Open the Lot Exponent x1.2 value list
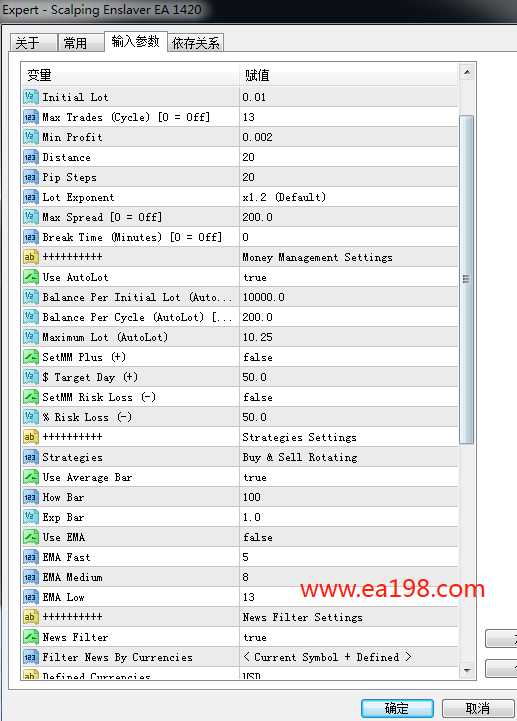The width and height of the screenshot is (517, 721). [x=349, y=197]
